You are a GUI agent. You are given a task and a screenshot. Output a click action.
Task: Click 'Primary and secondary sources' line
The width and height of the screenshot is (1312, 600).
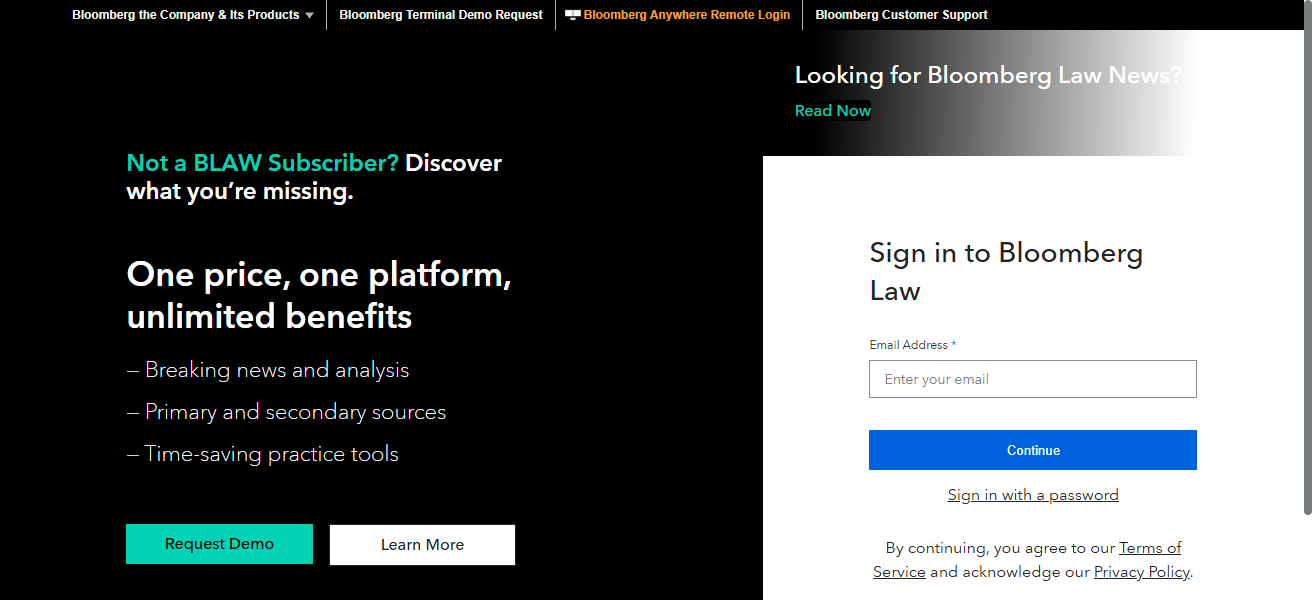click(x=286, y=412)
